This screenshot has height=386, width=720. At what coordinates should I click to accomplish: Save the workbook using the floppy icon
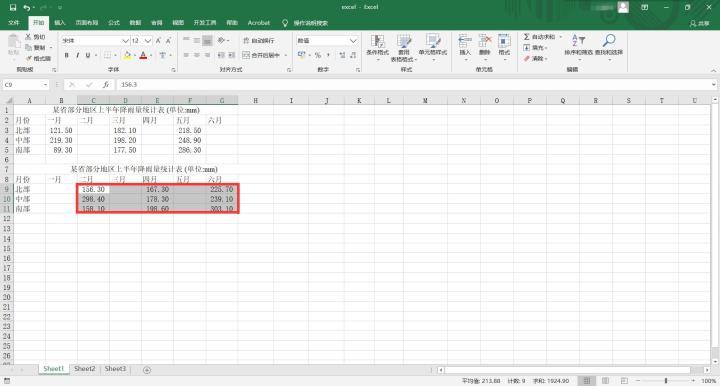coord(13,7)
